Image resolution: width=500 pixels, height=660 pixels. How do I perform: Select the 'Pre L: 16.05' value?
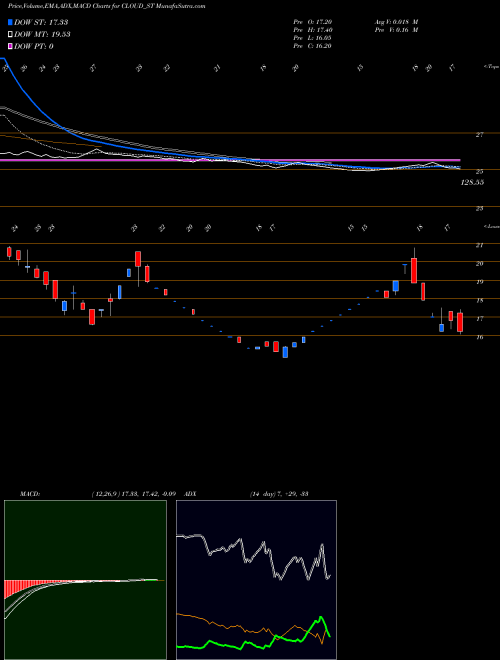point(312,38)
